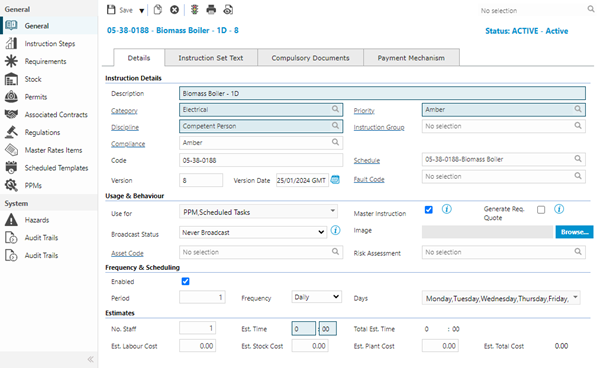Viewport: 600px width, 368px height.
Task: Click the Browse... image button
Action: pos(574,232)
